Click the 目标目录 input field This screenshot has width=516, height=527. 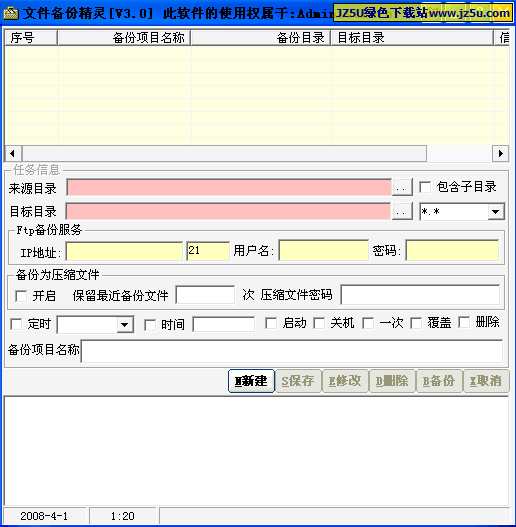[x=228, y=211]
